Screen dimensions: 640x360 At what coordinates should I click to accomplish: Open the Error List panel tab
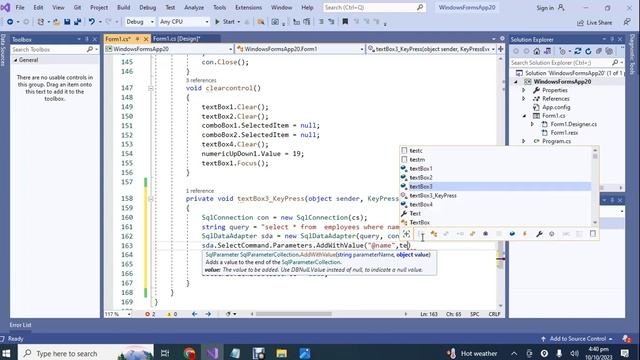tap(20, 325)
